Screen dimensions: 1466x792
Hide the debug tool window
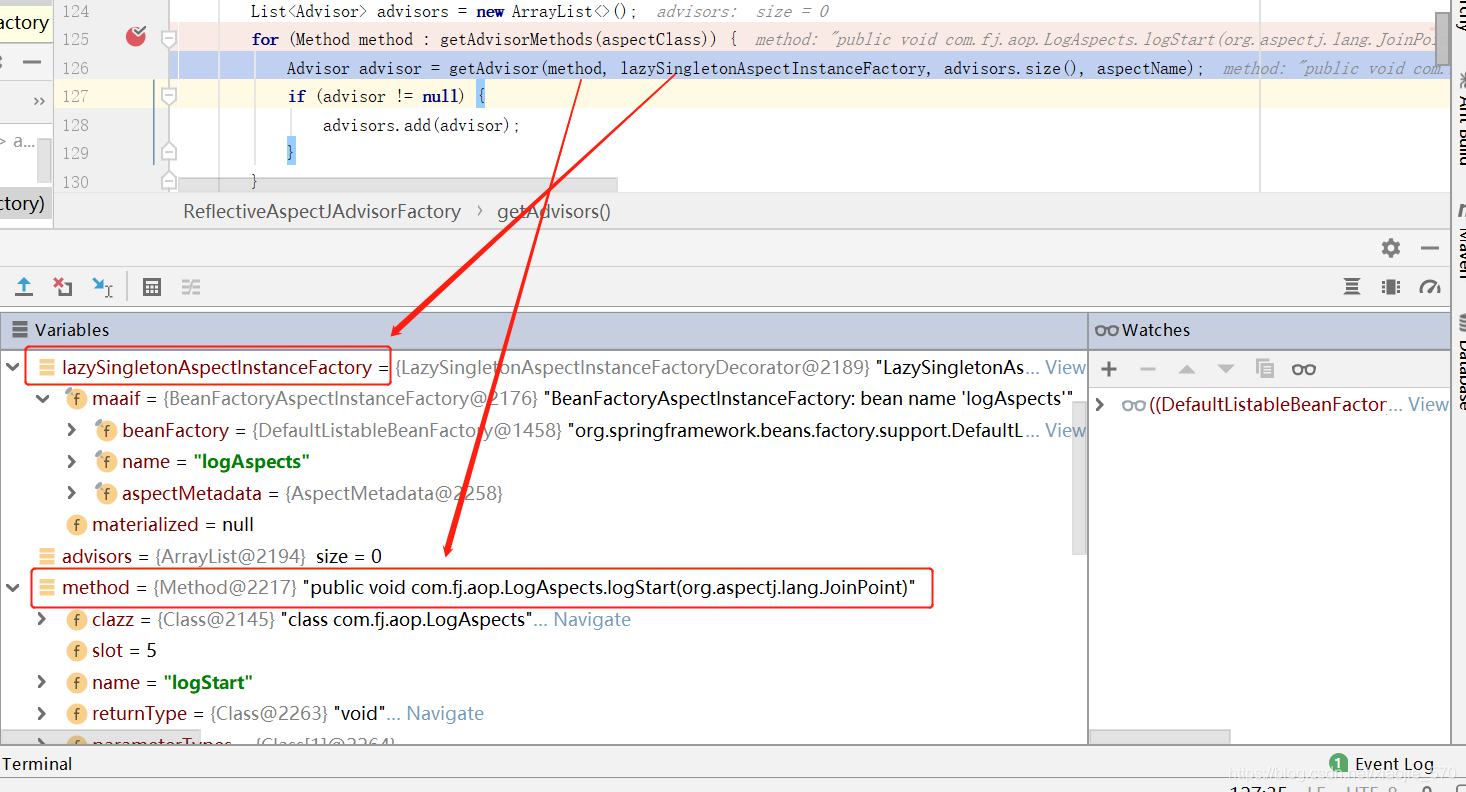coord(1430,248)
